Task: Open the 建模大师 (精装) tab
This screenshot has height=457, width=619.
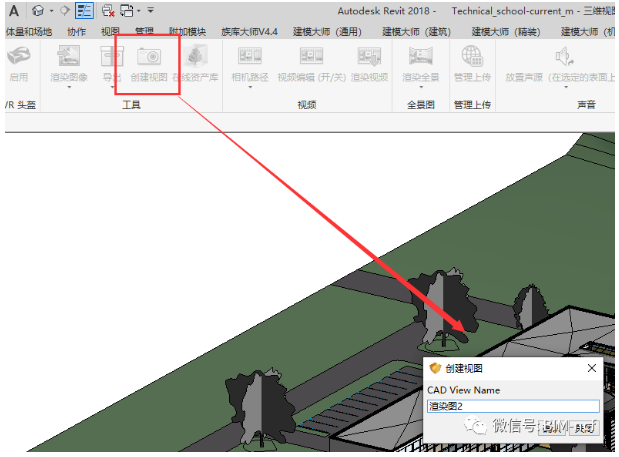Action: coord(506,32)
